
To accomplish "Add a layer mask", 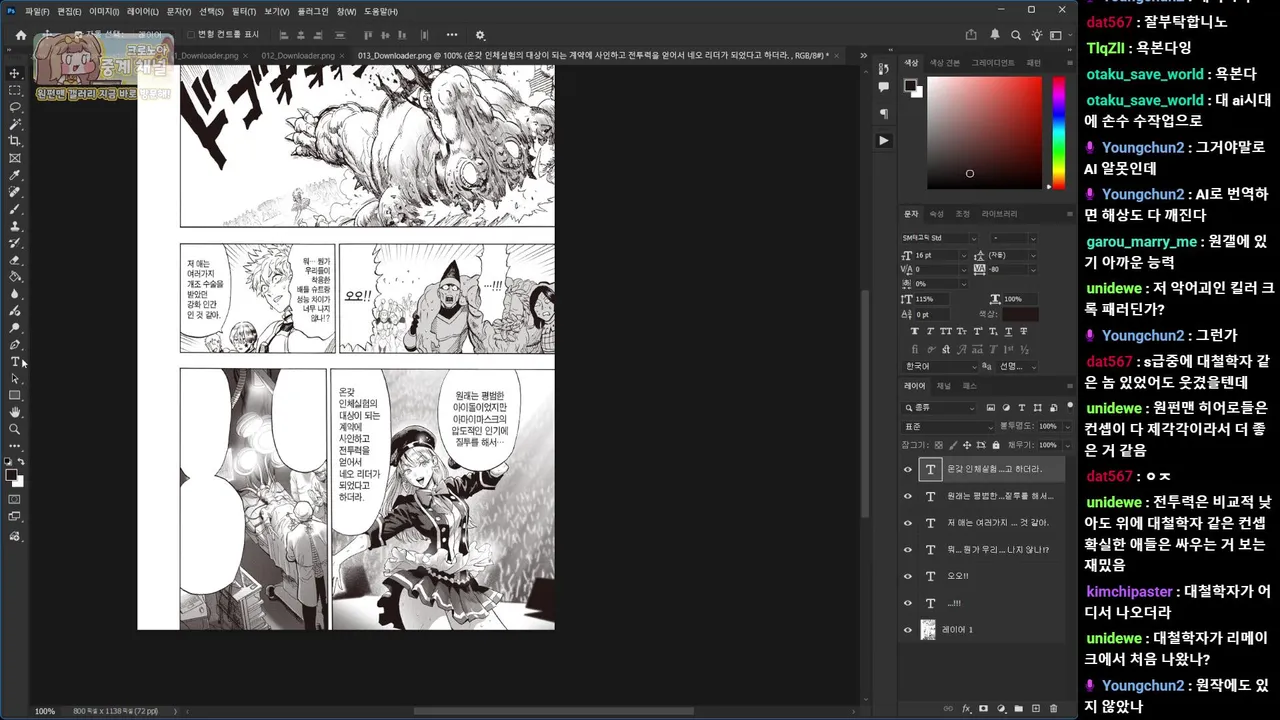I will point(983,708).
